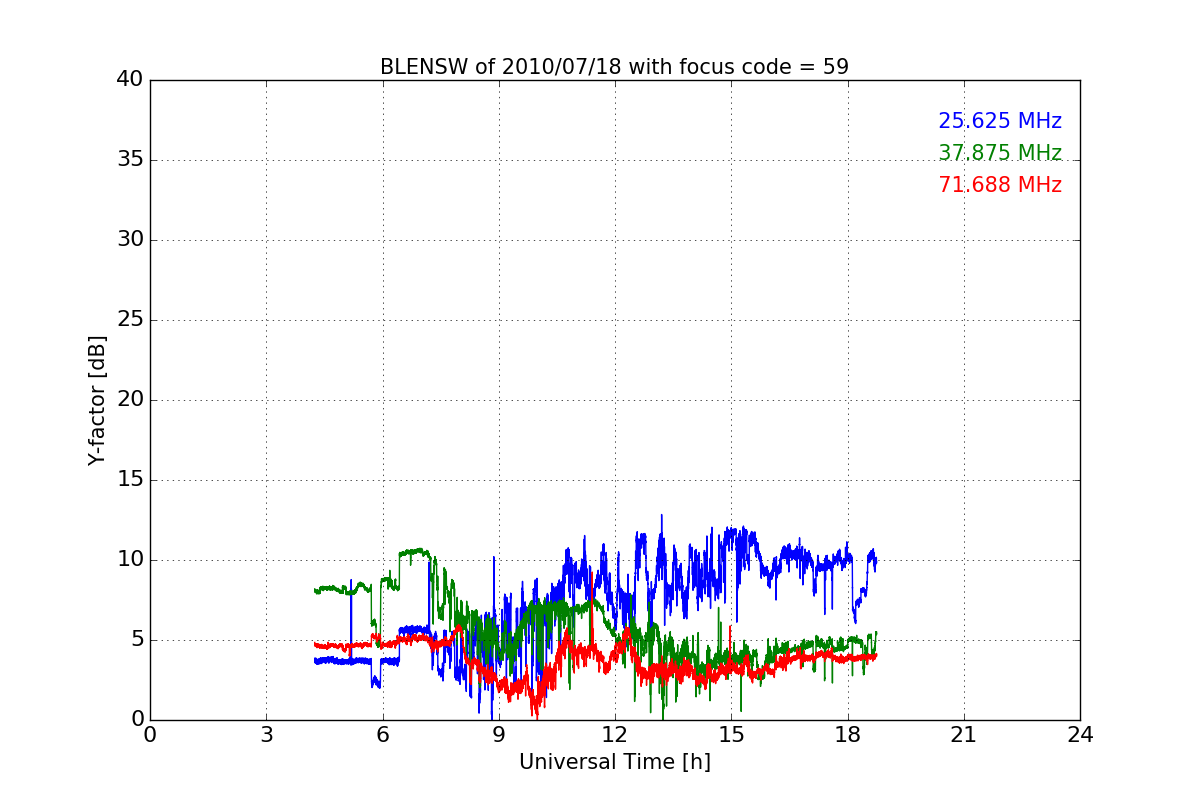Click the x-axis tick label 18
The width and height of the screenshot is (1200, 800).
(848, 735)
